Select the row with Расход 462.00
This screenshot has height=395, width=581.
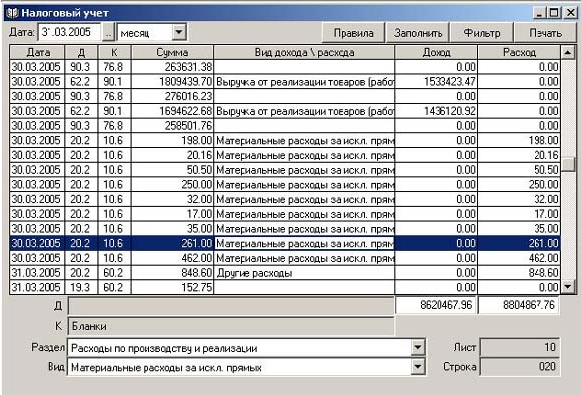[285, 258]
